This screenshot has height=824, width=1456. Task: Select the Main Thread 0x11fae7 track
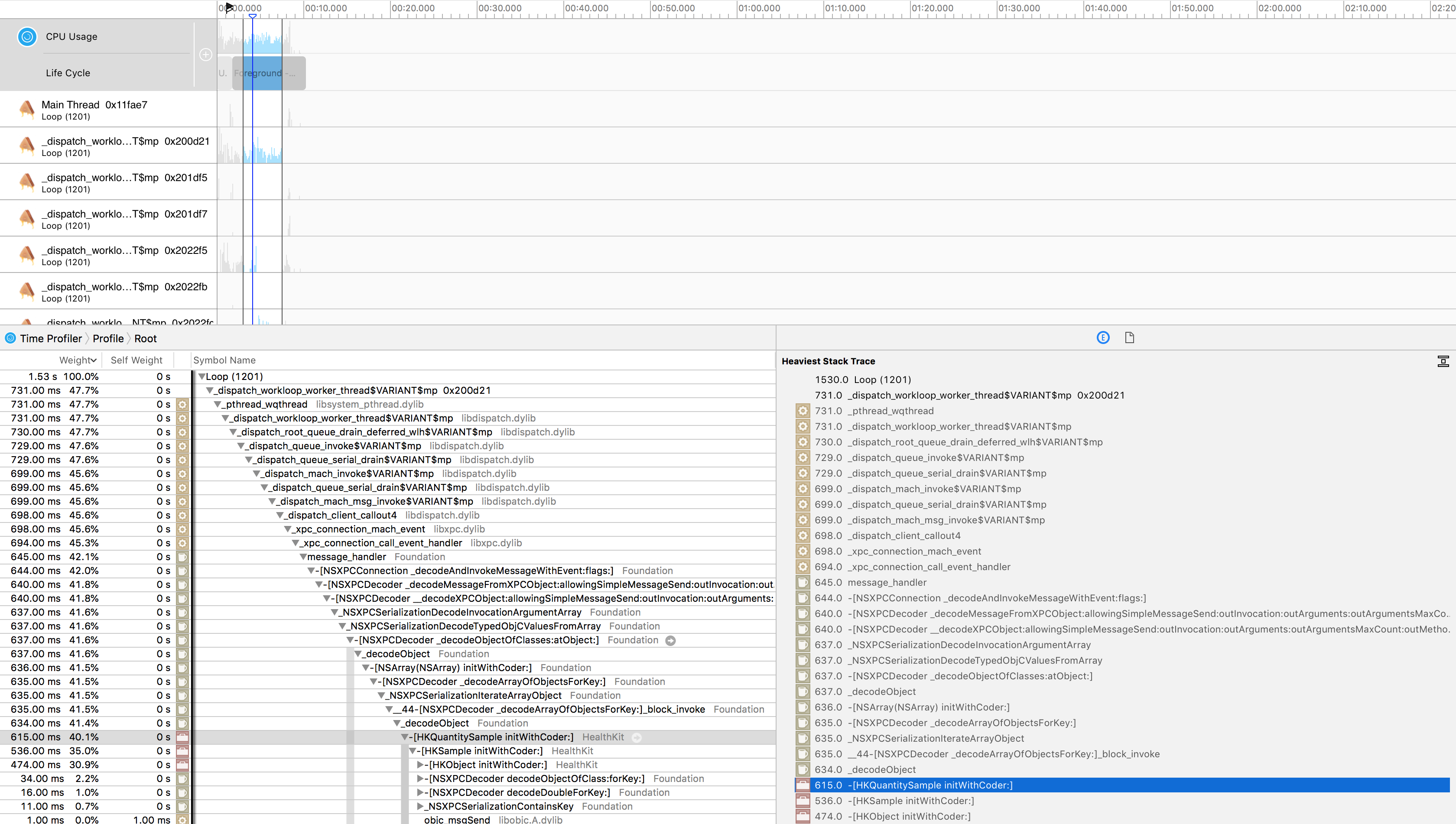point(108,109)
